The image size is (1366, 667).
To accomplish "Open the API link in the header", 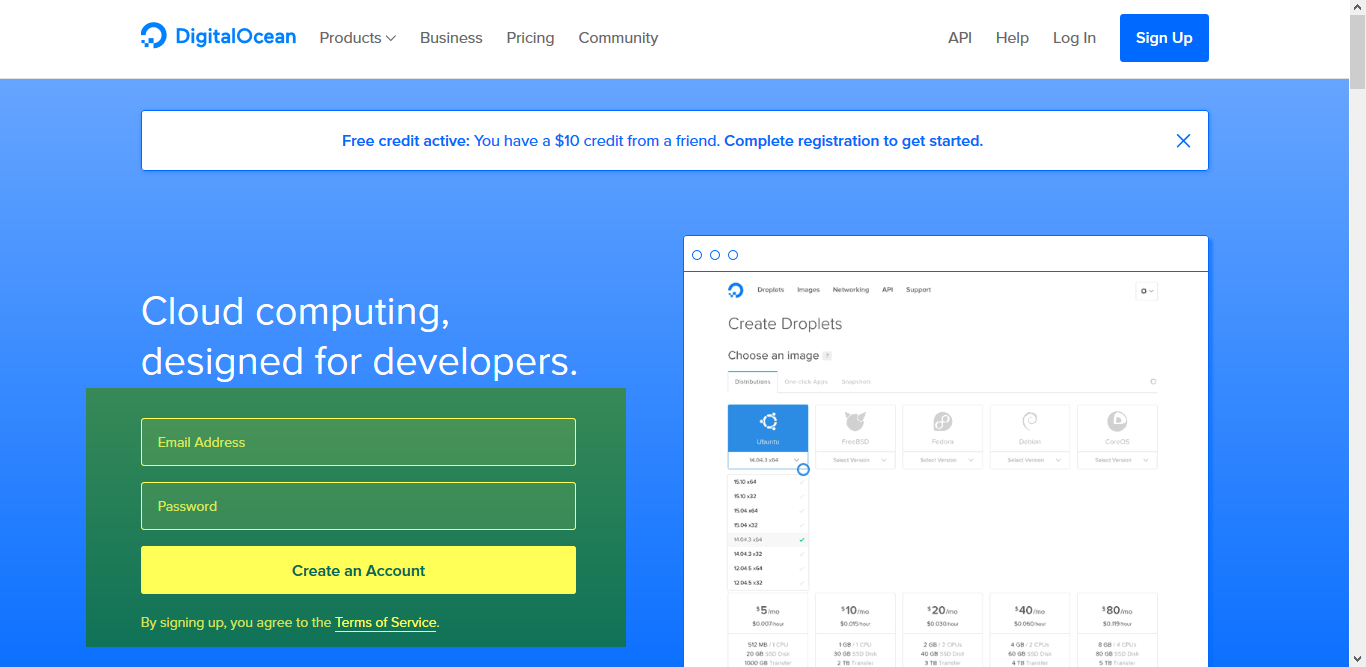I will [960, 38].
